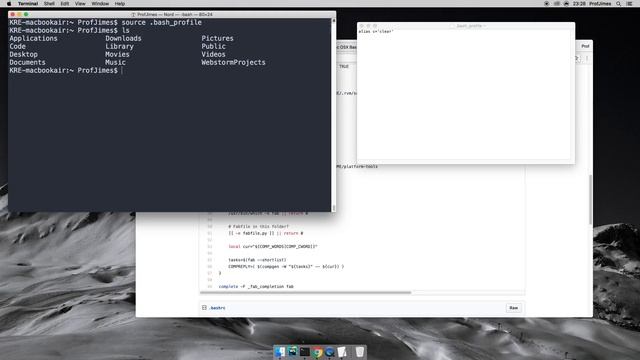Open the .bashrc file link
Screen dimensions: 640x360
pyautogui.click(x=217, y=308)
